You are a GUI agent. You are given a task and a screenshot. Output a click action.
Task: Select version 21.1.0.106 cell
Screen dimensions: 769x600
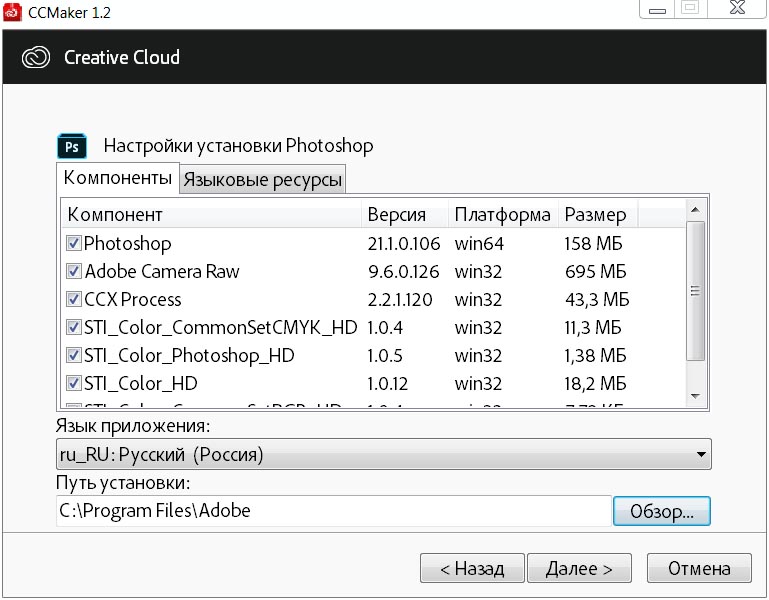click(x=404, y=244)
